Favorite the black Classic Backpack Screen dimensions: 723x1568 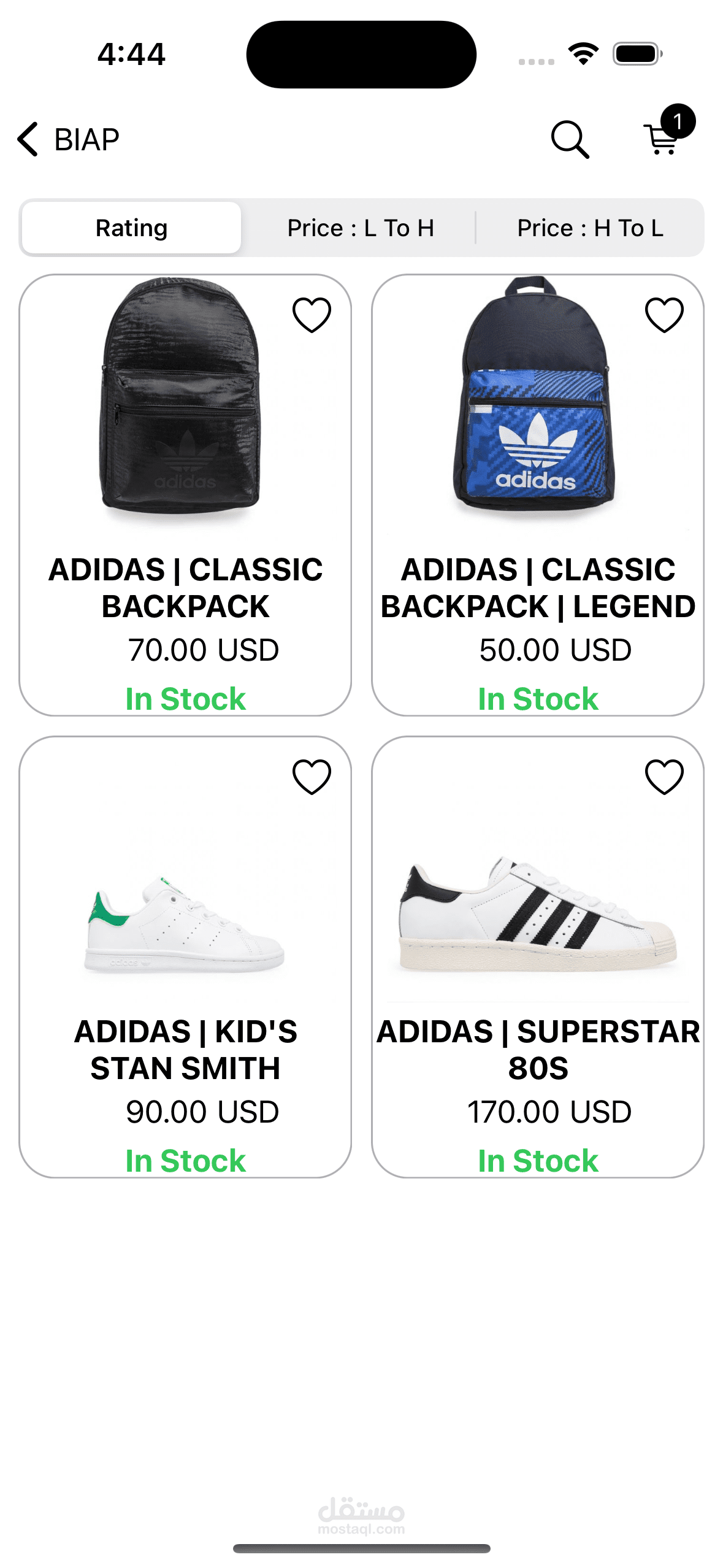pyautogui.click(x=312, y=315)
